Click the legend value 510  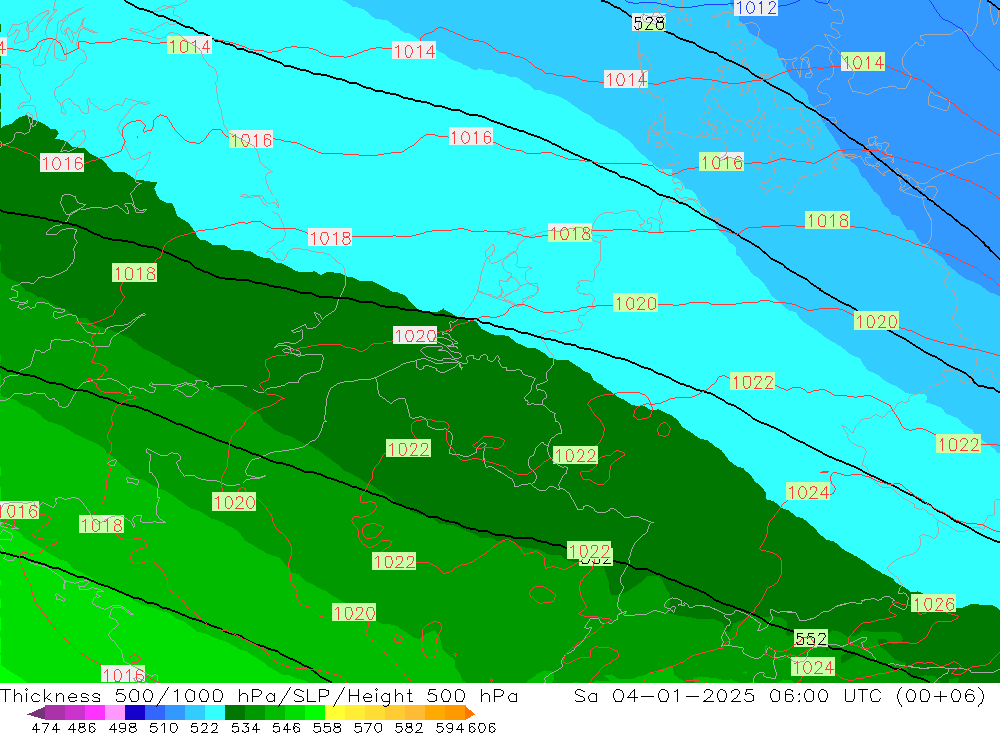click(164, 727)
